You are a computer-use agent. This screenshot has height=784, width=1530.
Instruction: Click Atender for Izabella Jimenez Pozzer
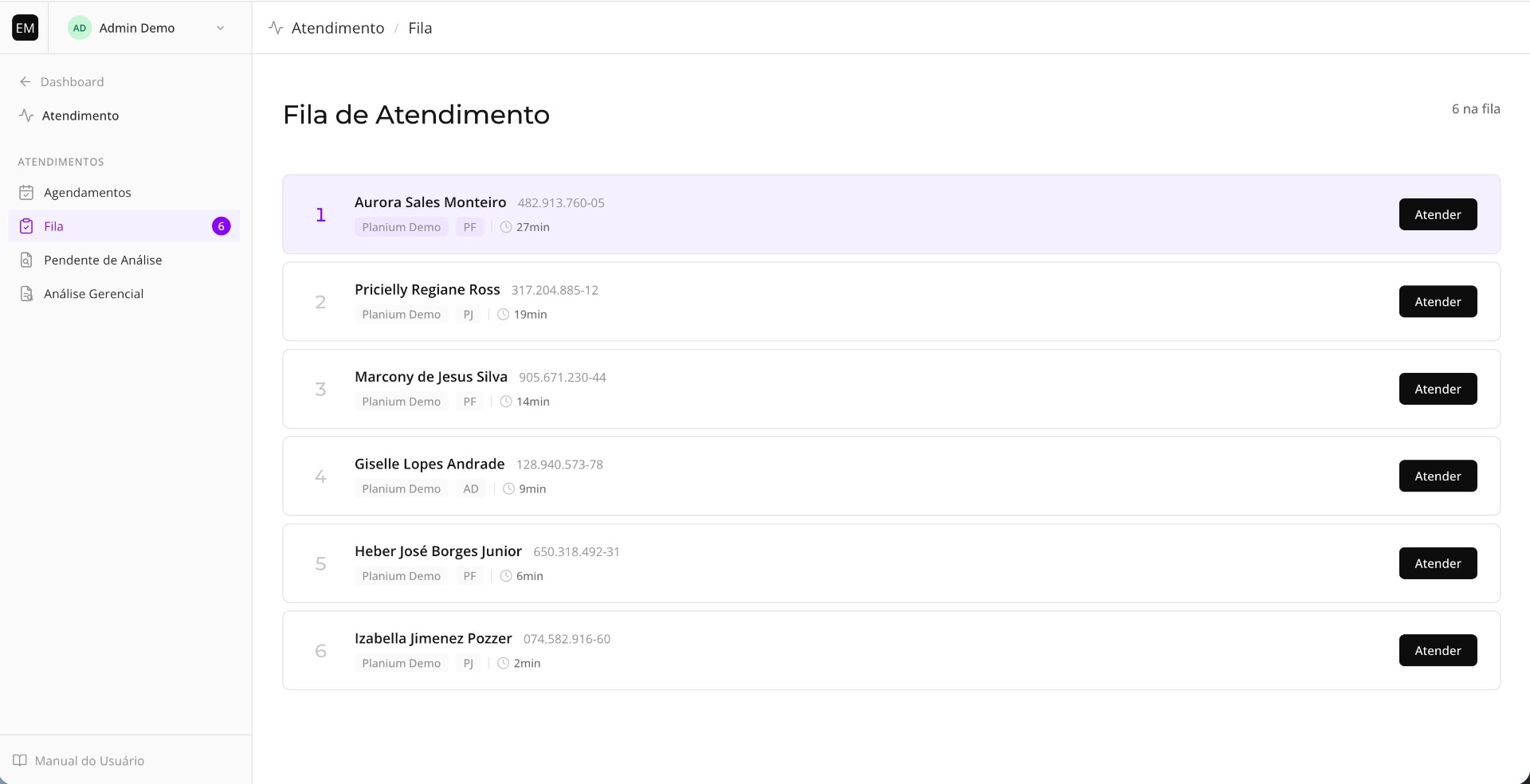coord(1438,650)
